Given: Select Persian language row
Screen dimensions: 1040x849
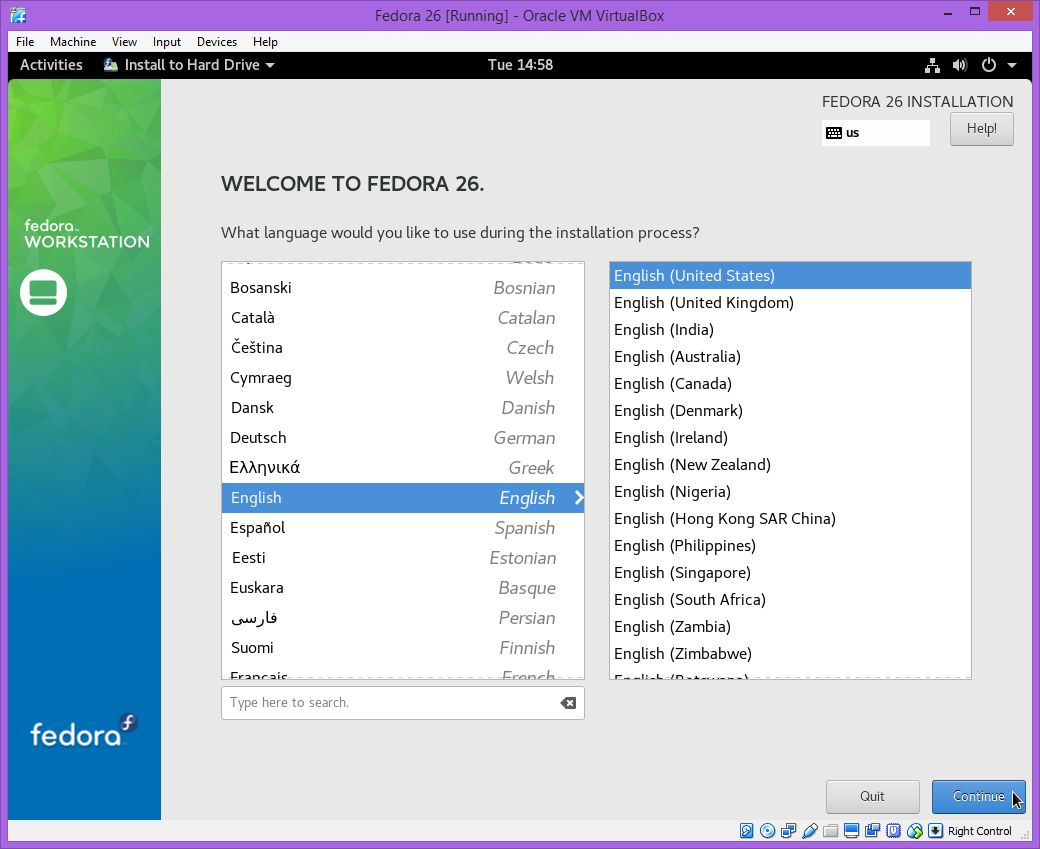Looking at the screenshot, I should 403,618.
